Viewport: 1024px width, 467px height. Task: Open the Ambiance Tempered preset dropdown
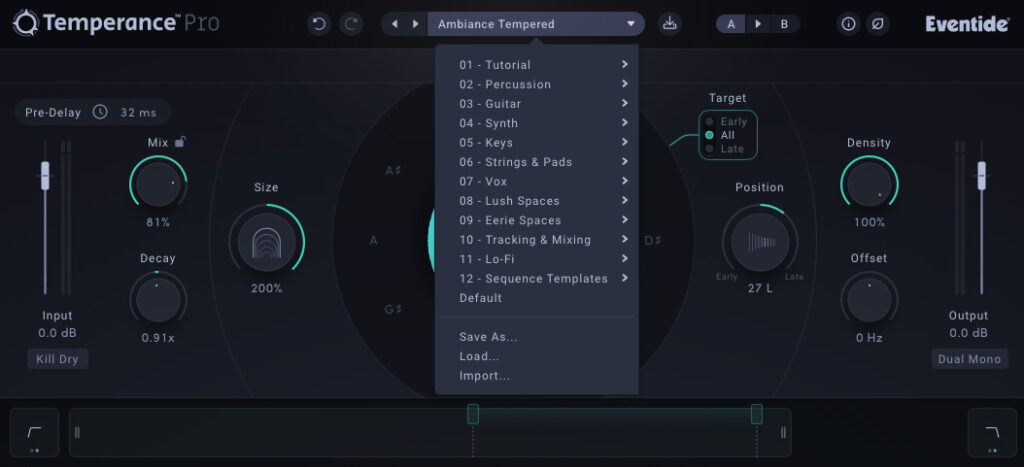pyautogui.click(x=536, y=24)
